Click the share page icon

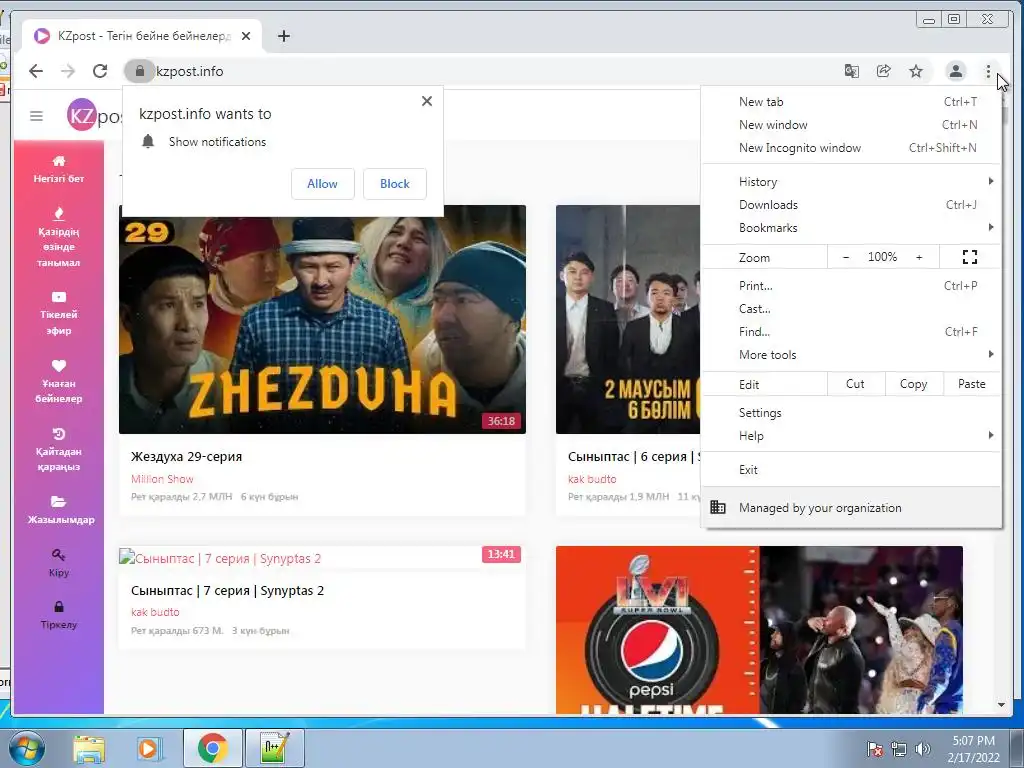[884, 71]
